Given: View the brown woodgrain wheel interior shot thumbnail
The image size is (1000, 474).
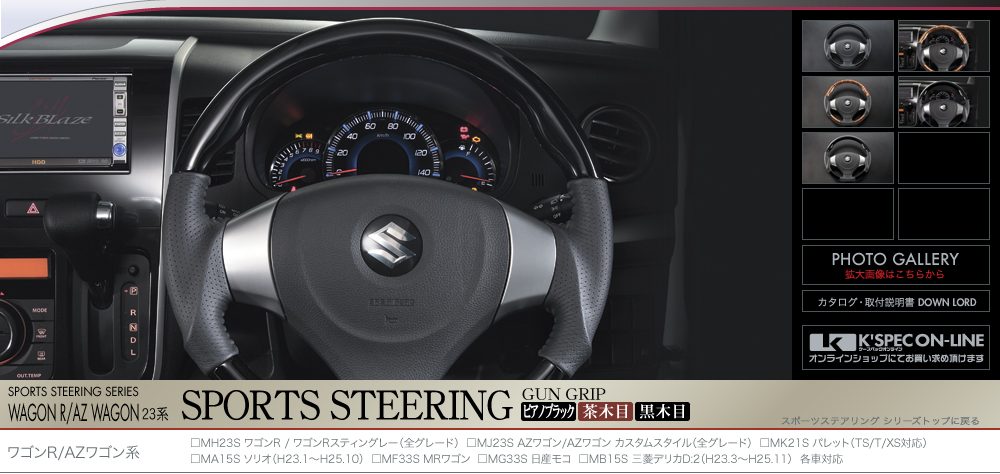Looking at the screenshot, I should [943, 46].
